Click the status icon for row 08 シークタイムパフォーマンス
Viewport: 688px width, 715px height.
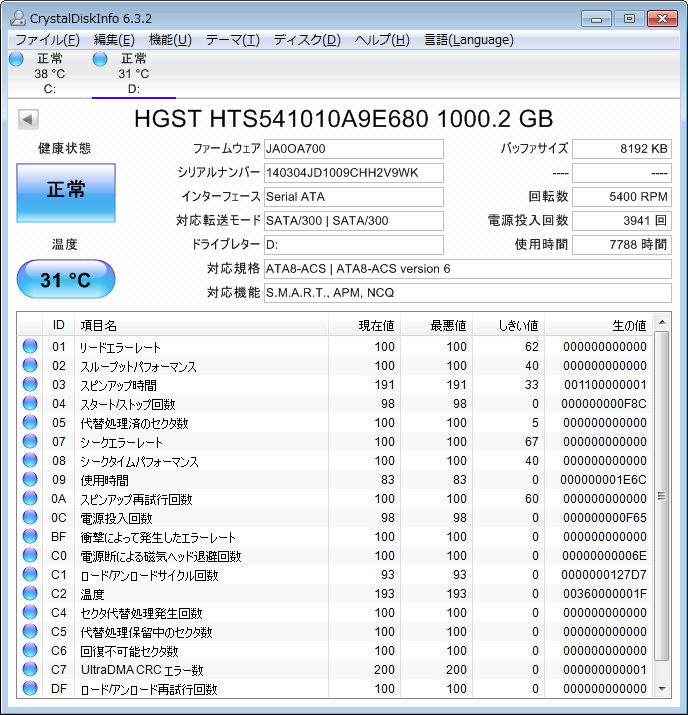coord(30,461)
